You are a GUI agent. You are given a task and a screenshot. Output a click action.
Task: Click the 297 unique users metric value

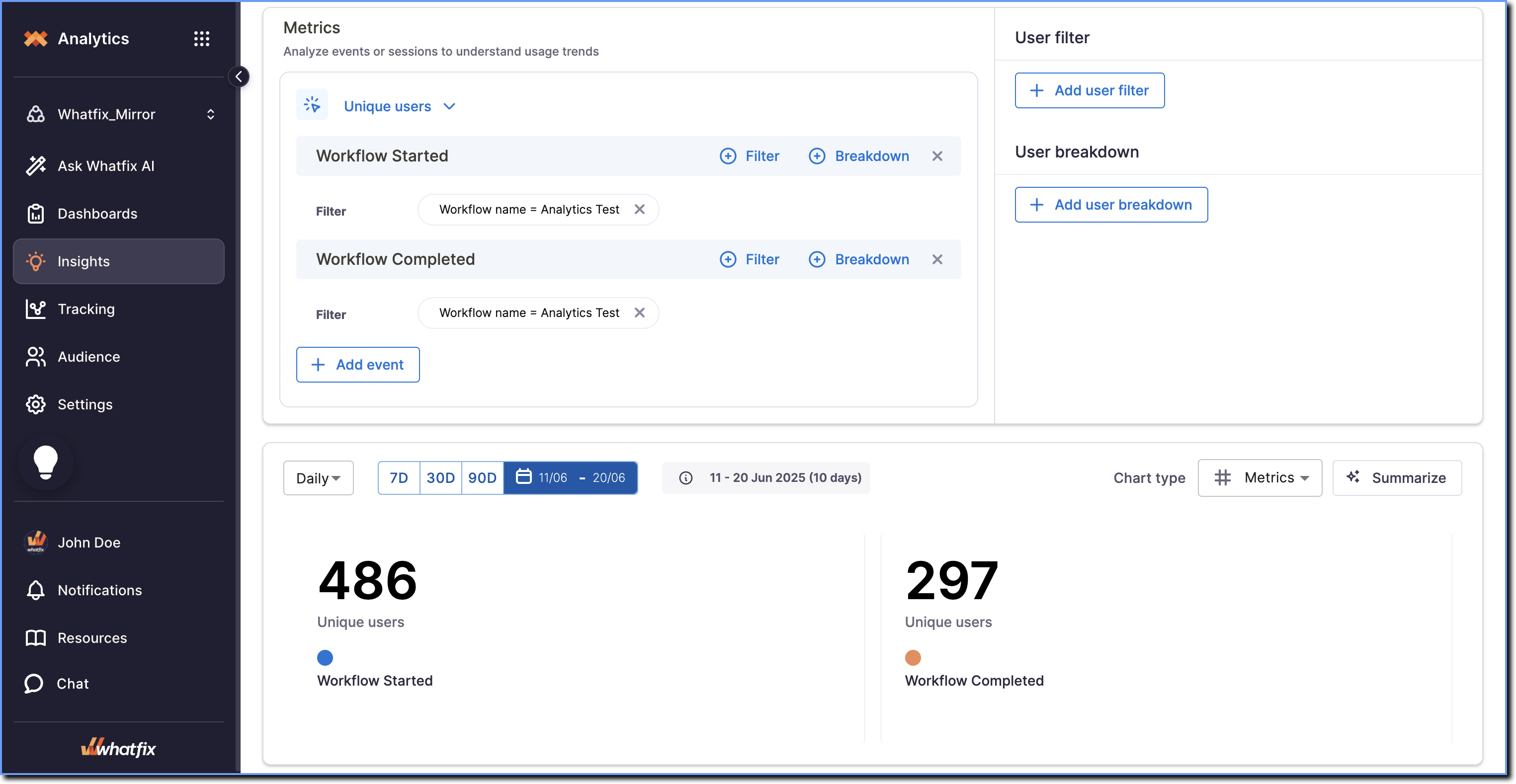952,580
